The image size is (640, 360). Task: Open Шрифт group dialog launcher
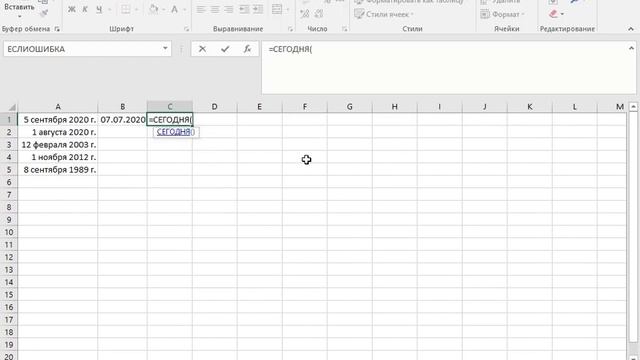pos(187,29)
